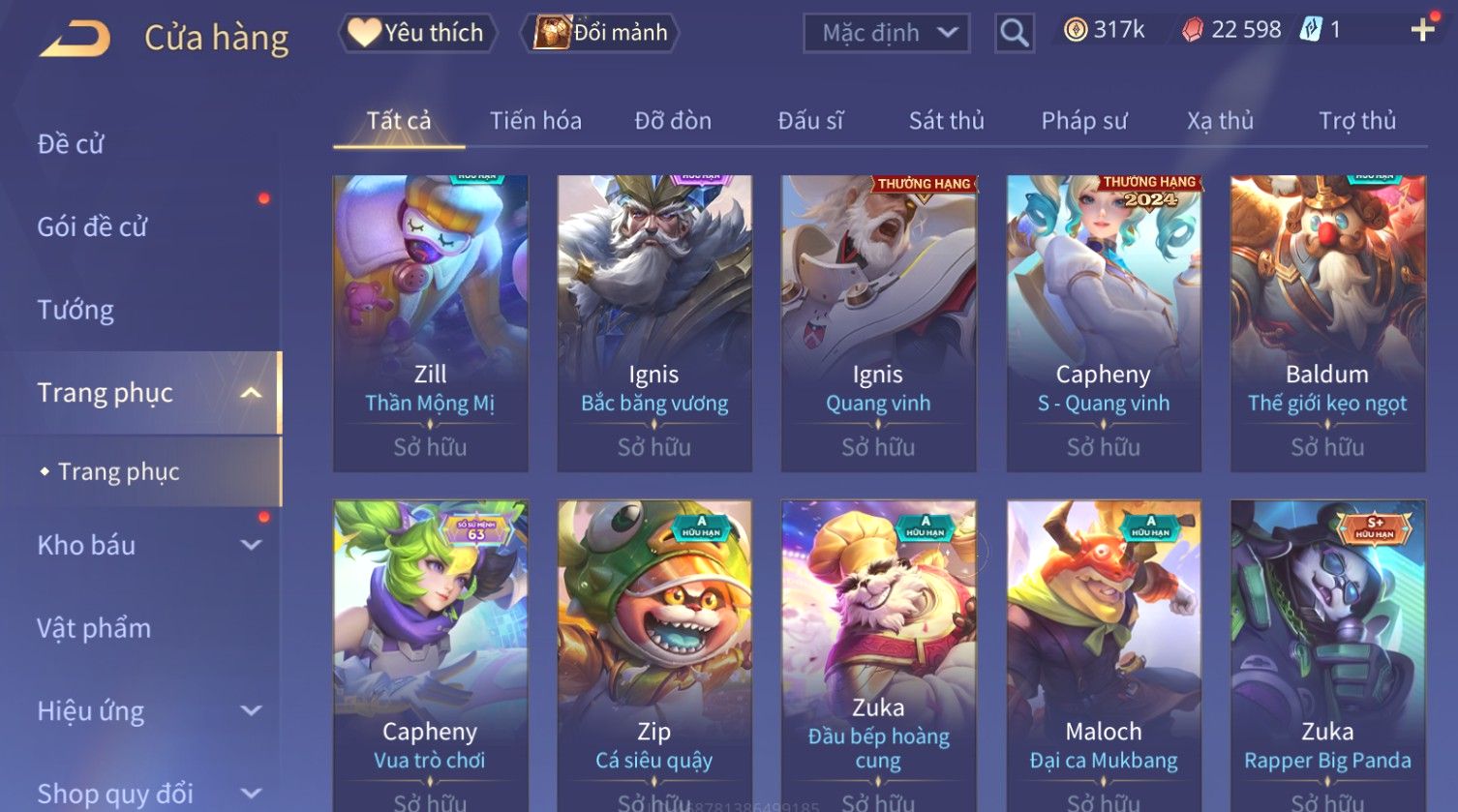Open the Mặc định sort dropdown
This screenshot has height=812, width=1458.
point(887,33)
